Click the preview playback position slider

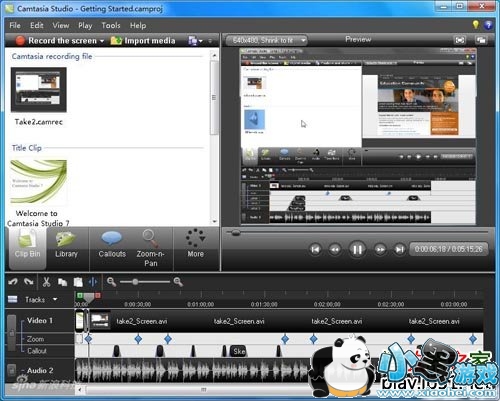tap(235, 233)
